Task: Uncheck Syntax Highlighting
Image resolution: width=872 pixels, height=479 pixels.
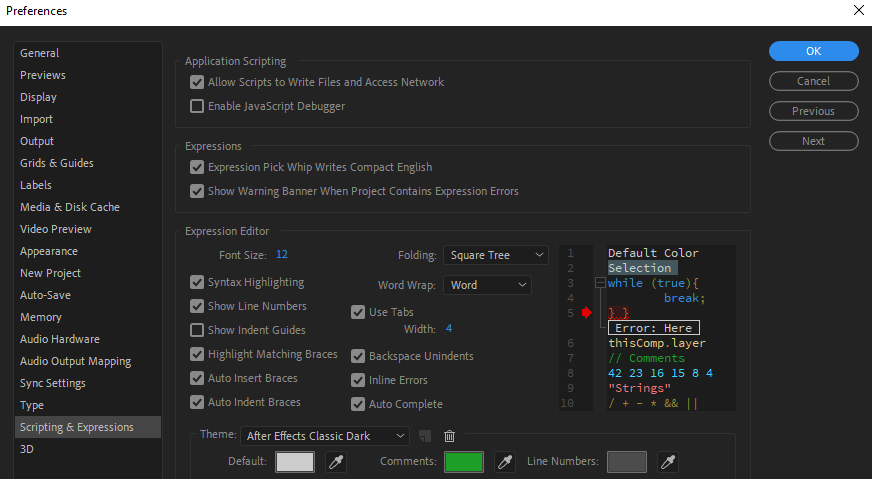Action: click(x=197, y=282)
